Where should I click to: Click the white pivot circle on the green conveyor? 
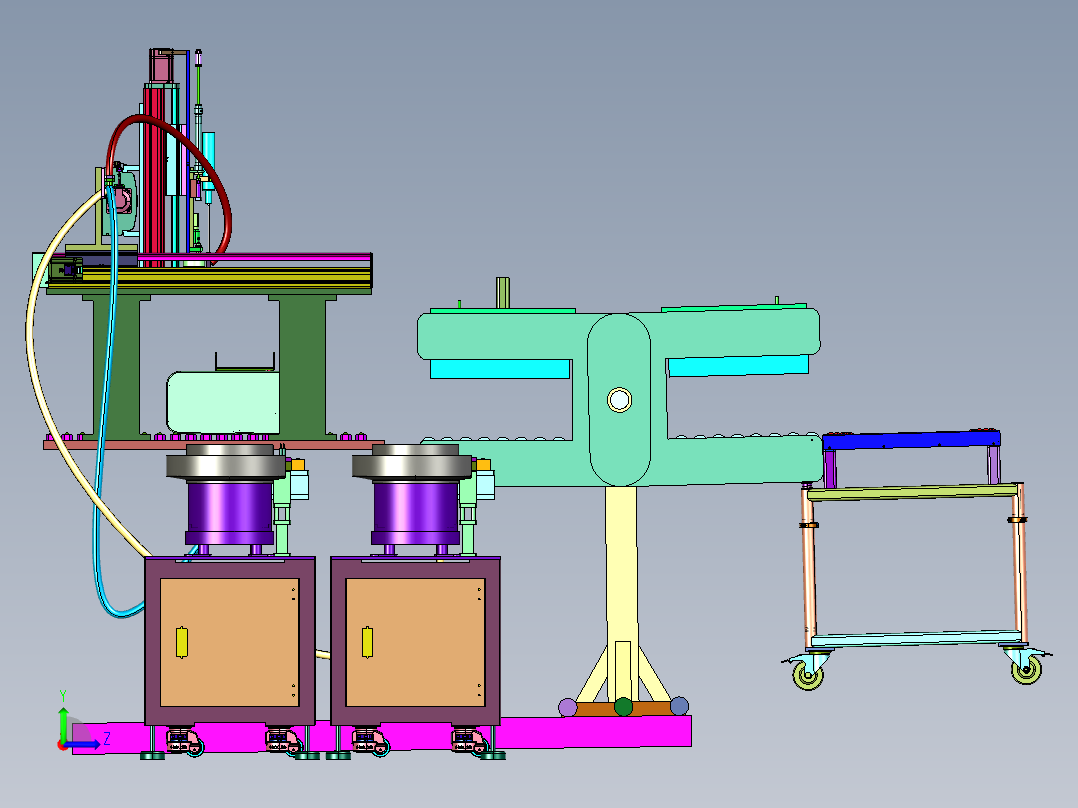619,400
